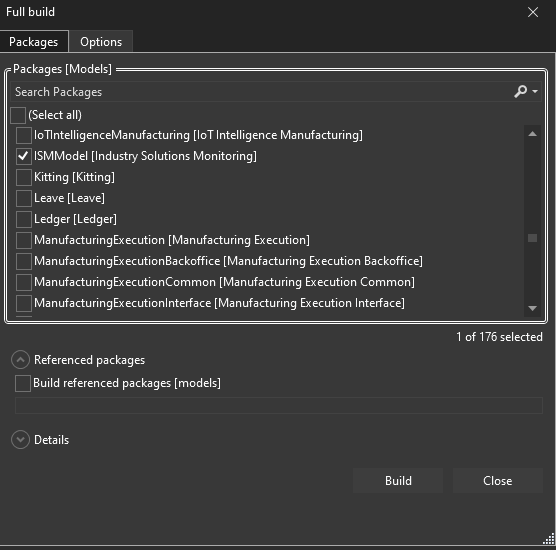Click the search magnifier icon
Image resolution: width=556 pixels, height=550 pixels.
pos(520,91)
